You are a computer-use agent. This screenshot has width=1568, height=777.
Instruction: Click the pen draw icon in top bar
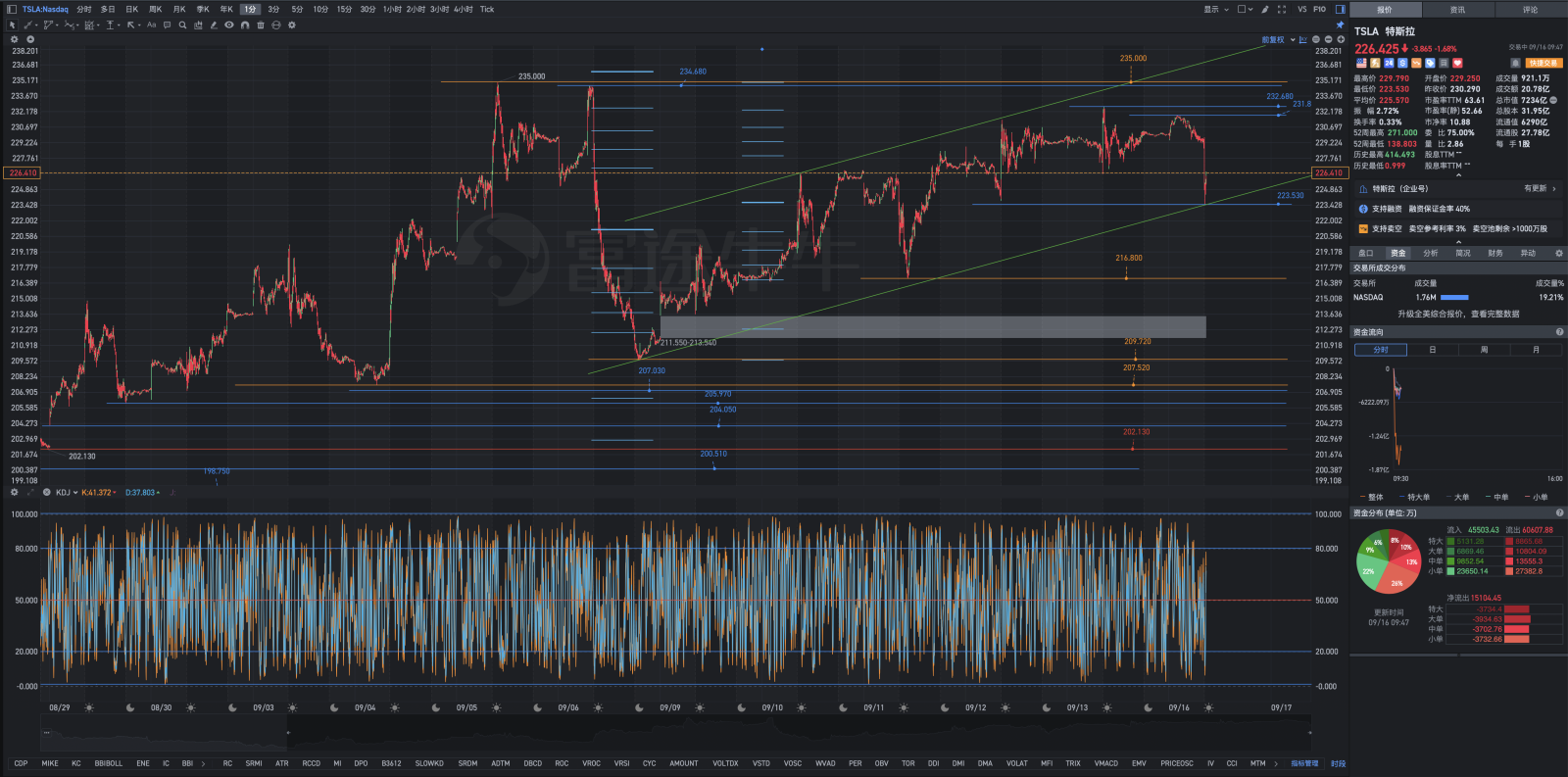[x=1265, y=9]
